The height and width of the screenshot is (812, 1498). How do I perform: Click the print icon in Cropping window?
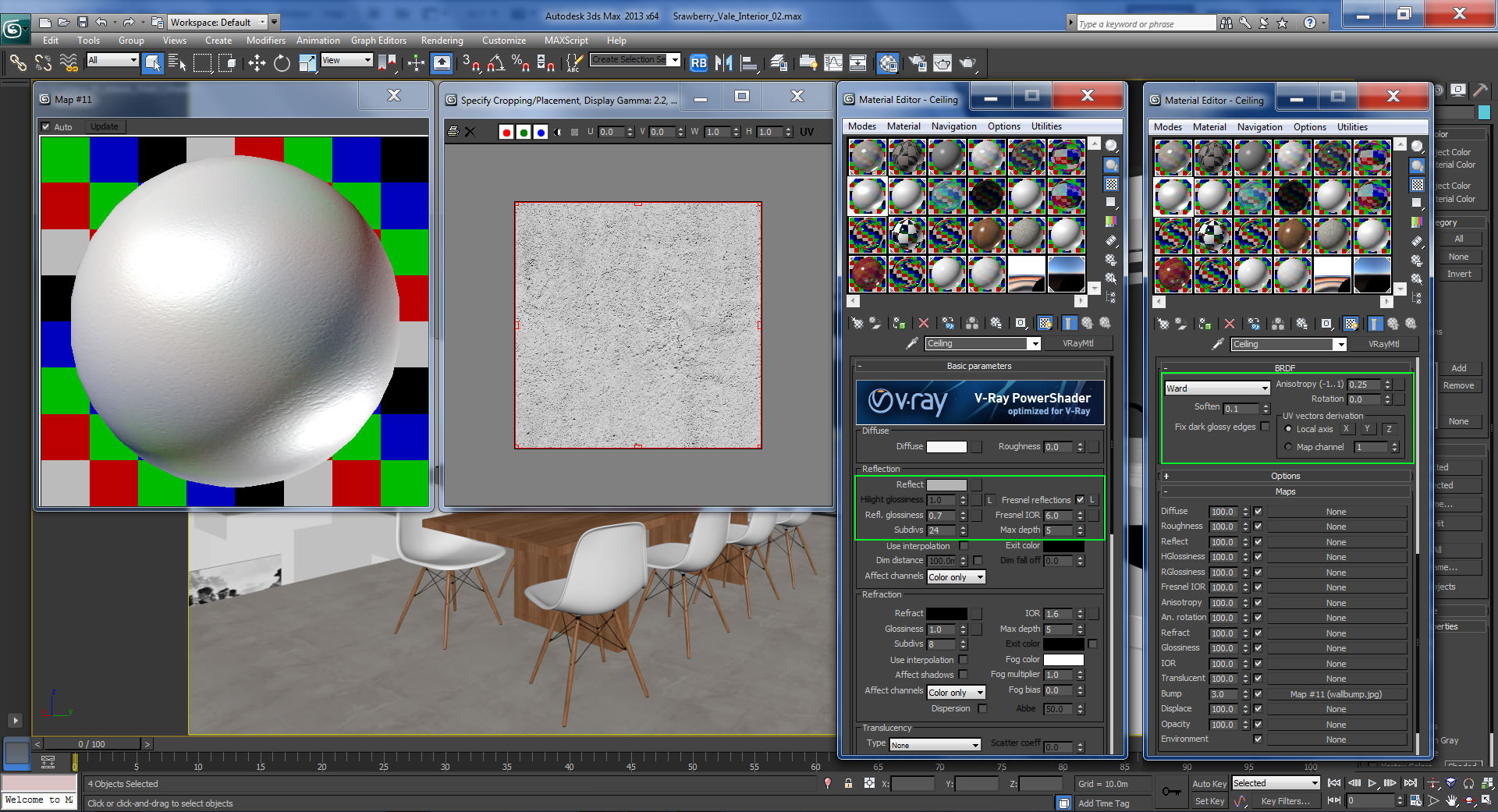[x=453, y=132]
